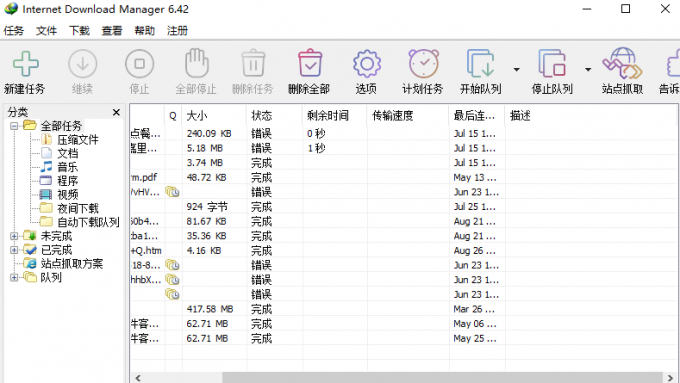Collapse the 全部任务 tree node
Viewport: 680px width, 383px height.
(14, 126)
